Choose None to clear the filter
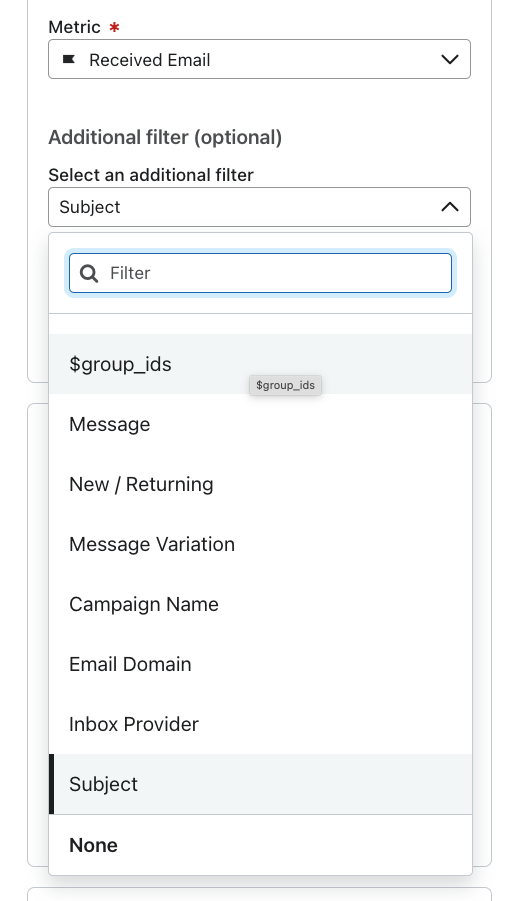Screen dimensions: 519x901 (260, 845)
